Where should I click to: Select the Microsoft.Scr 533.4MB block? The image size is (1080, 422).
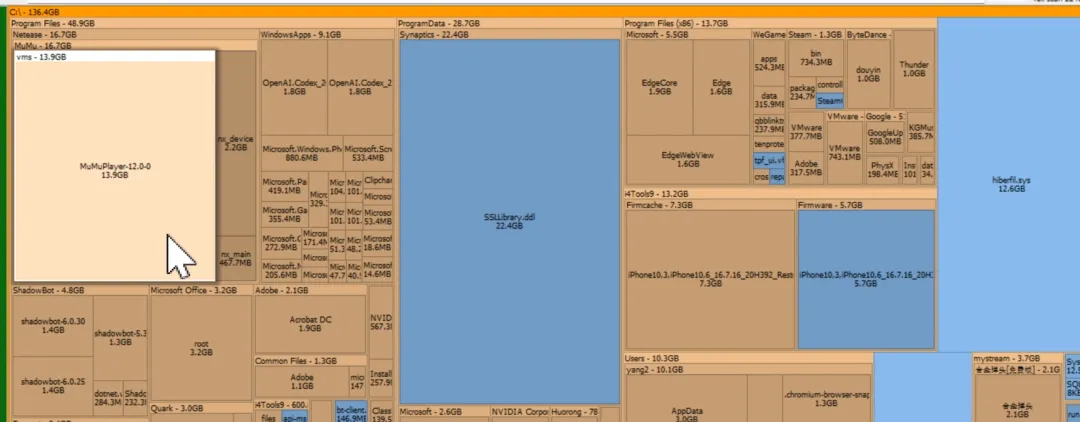(x=368, y=153)
